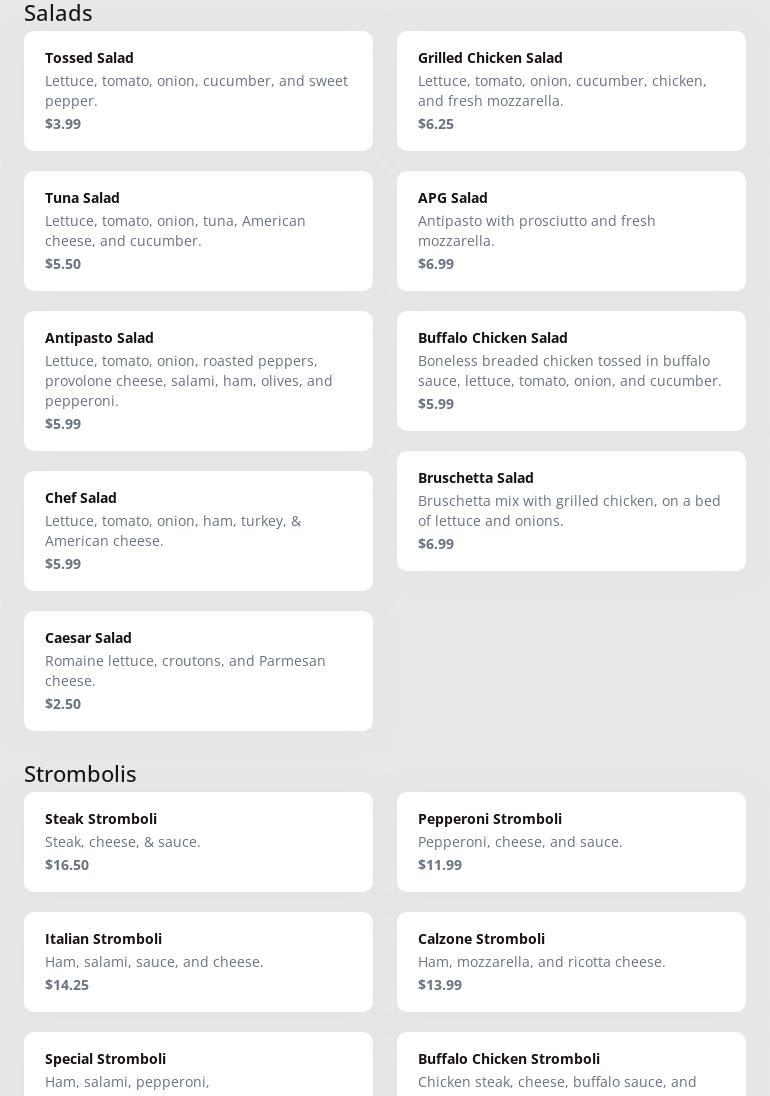Select the Buffalo Chicken Stromboli item

[x=571, y=1066]
